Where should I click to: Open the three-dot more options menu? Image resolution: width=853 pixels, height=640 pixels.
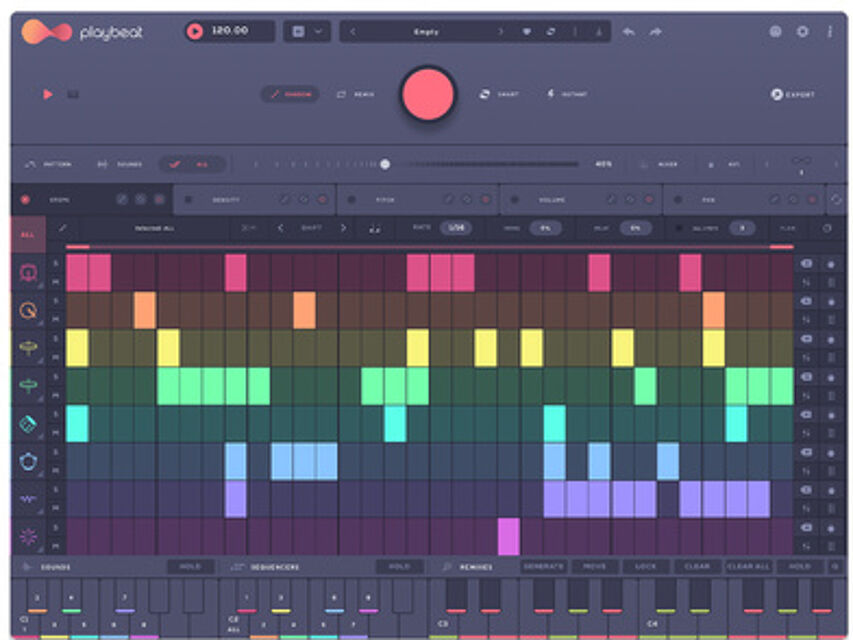pos(829,32)
